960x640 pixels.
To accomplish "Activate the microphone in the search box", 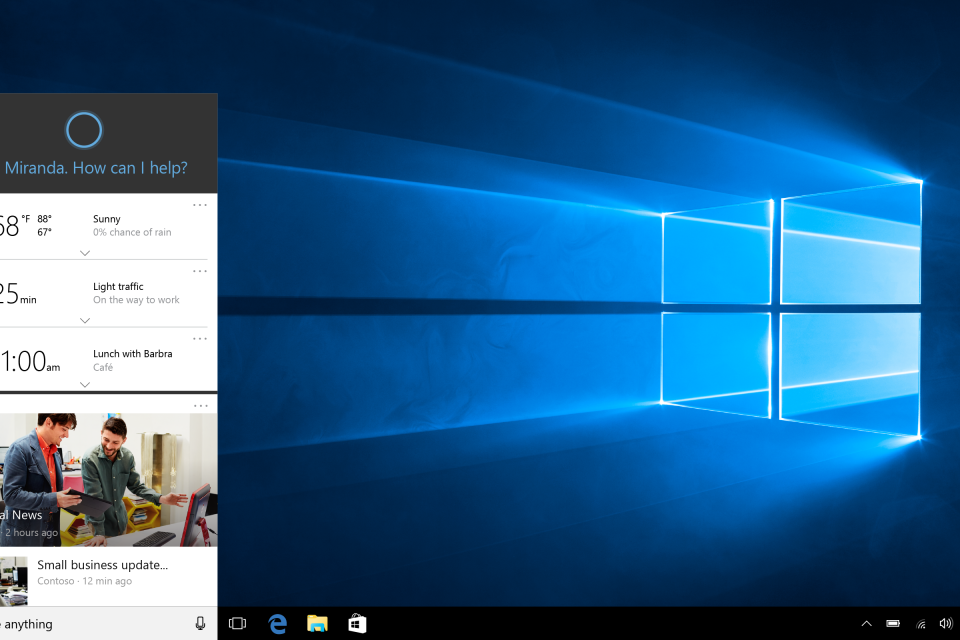I will pyautogui.click(x=200, y=624).
